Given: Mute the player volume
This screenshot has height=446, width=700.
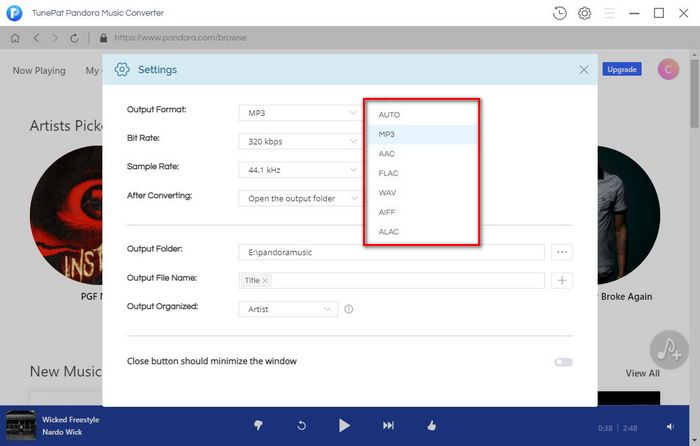Looking at the screenshot, I should [670, 427].
